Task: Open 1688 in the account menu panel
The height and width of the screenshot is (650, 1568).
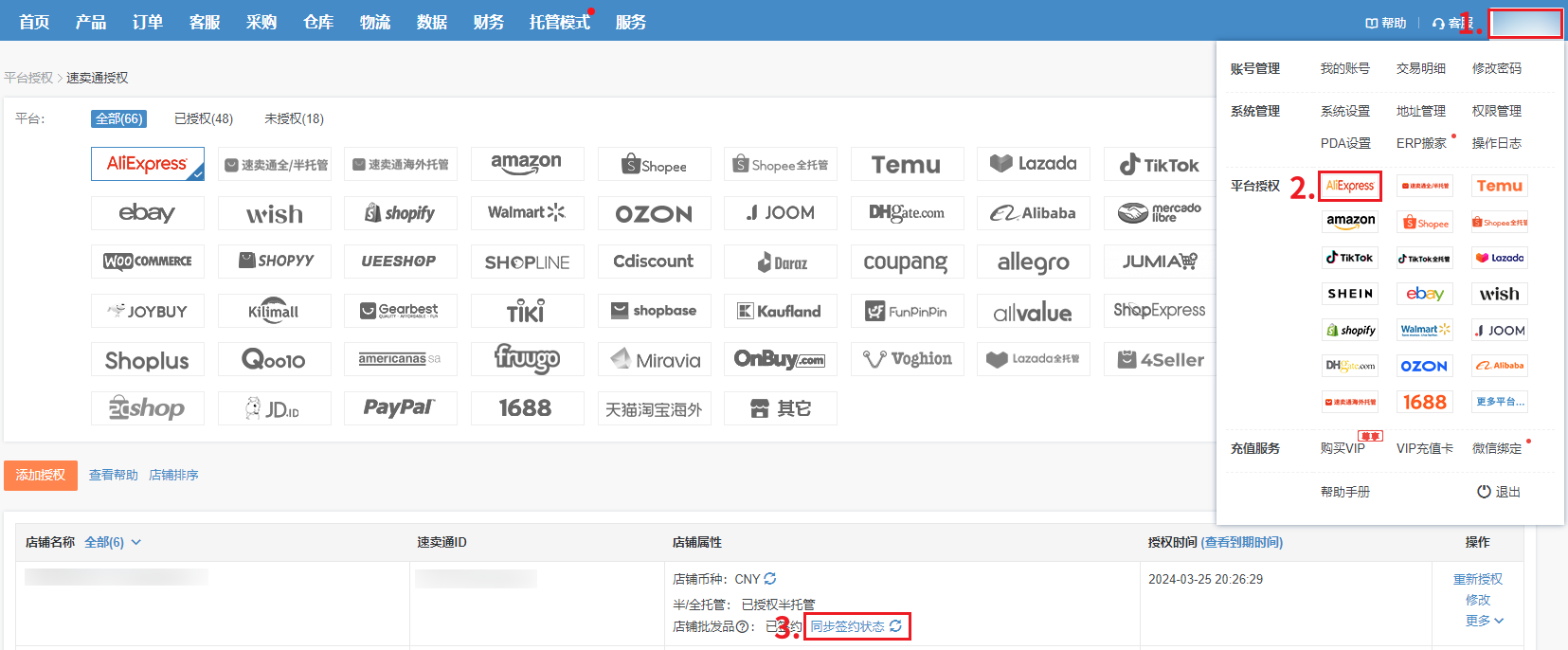Action: tap(1425, 402)
